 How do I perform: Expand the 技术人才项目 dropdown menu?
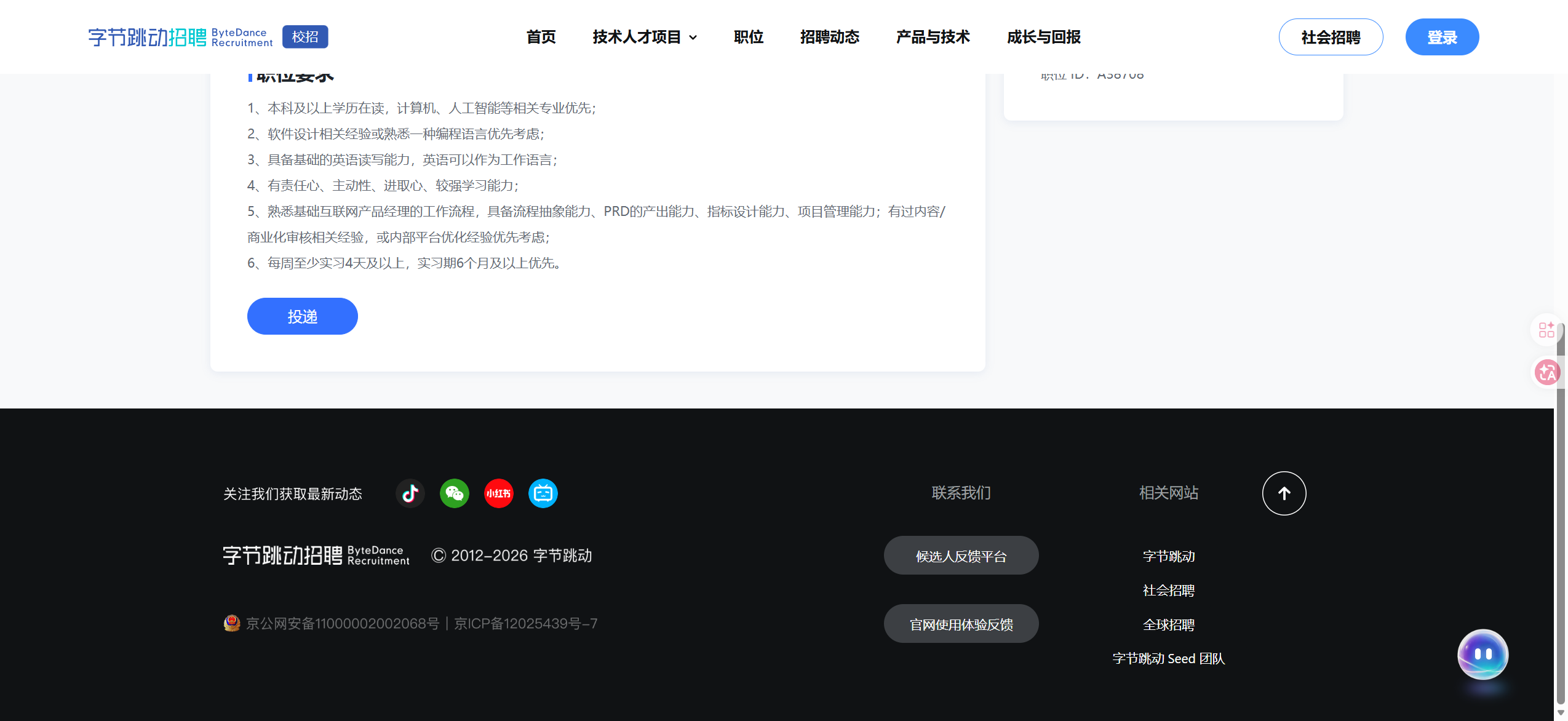(x=644, y=37)
